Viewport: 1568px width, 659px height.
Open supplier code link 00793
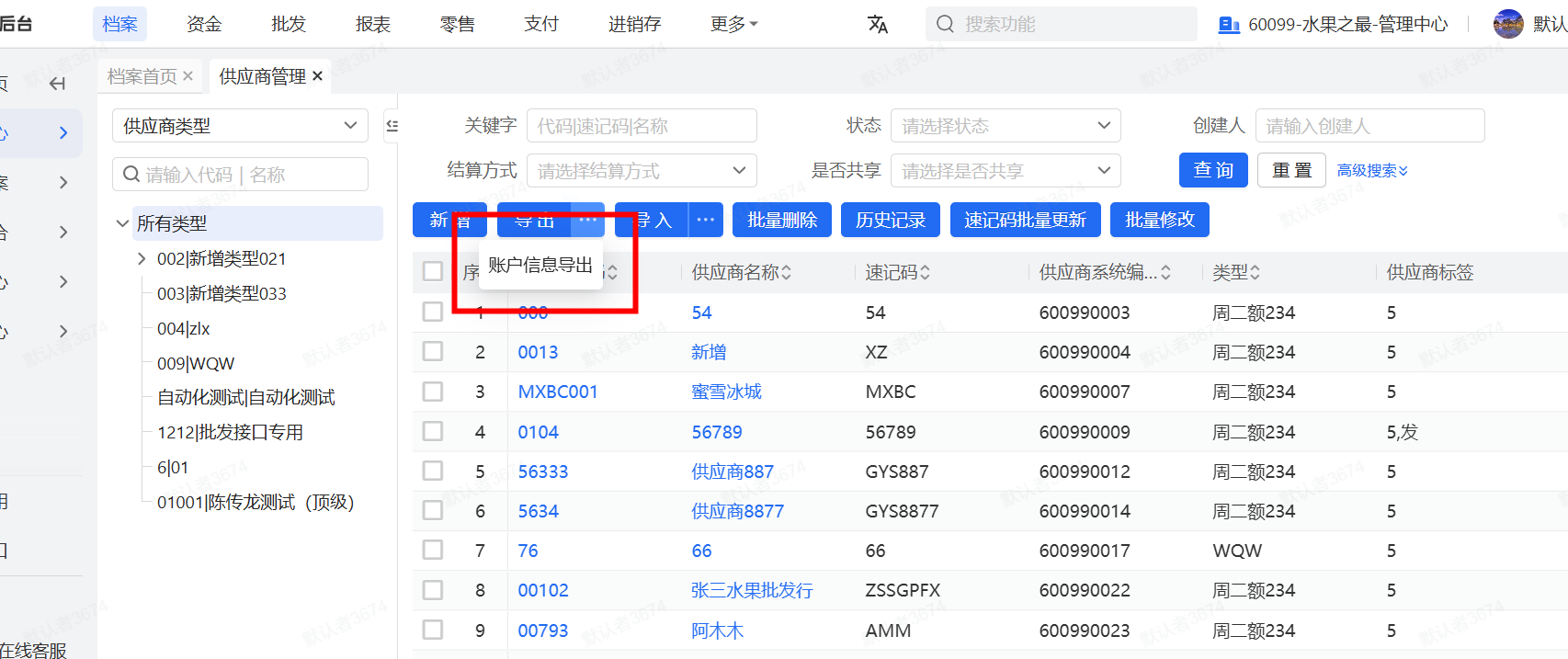pos(543,631)
